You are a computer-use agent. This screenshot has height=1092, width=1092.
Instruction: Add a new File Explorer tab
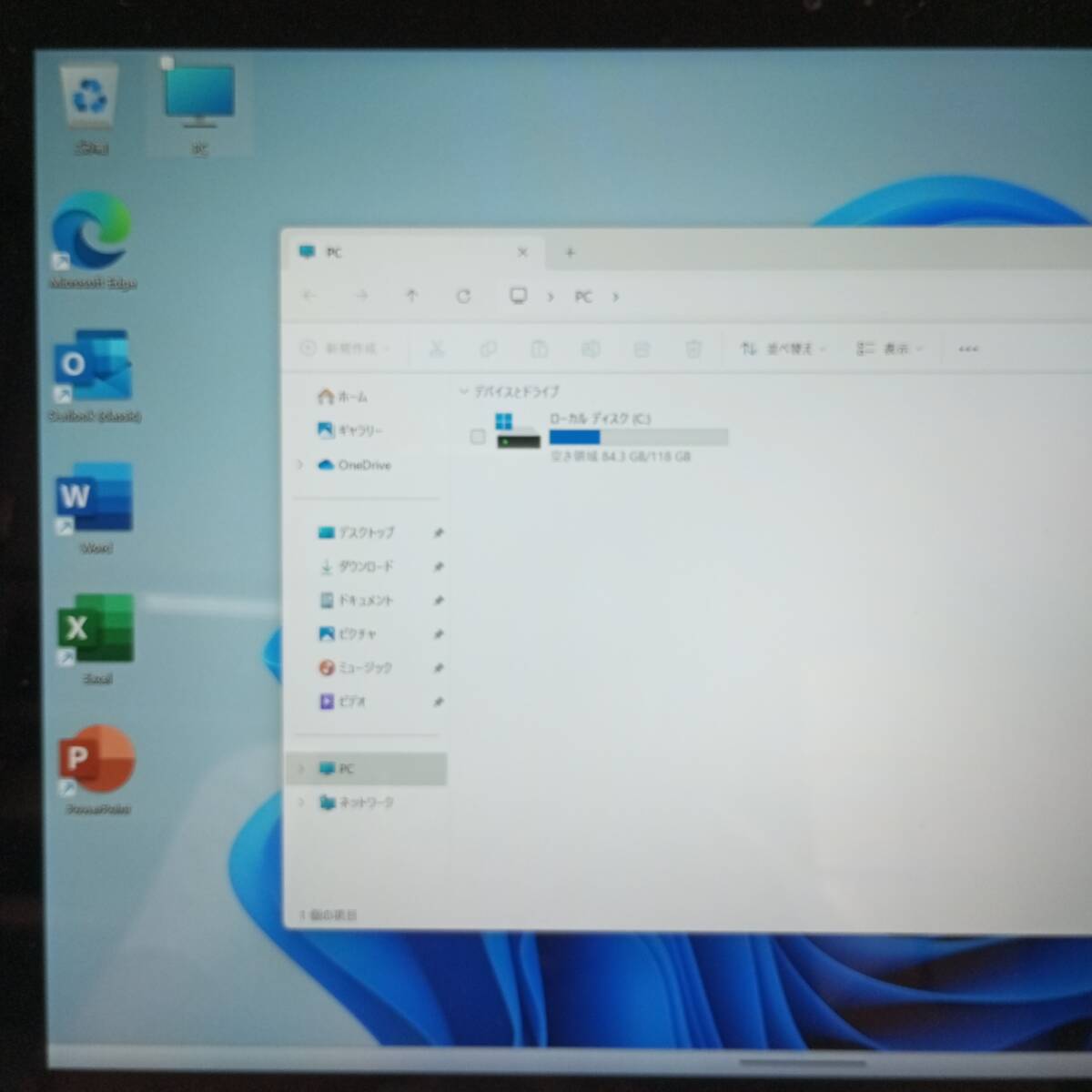[570, 252]
